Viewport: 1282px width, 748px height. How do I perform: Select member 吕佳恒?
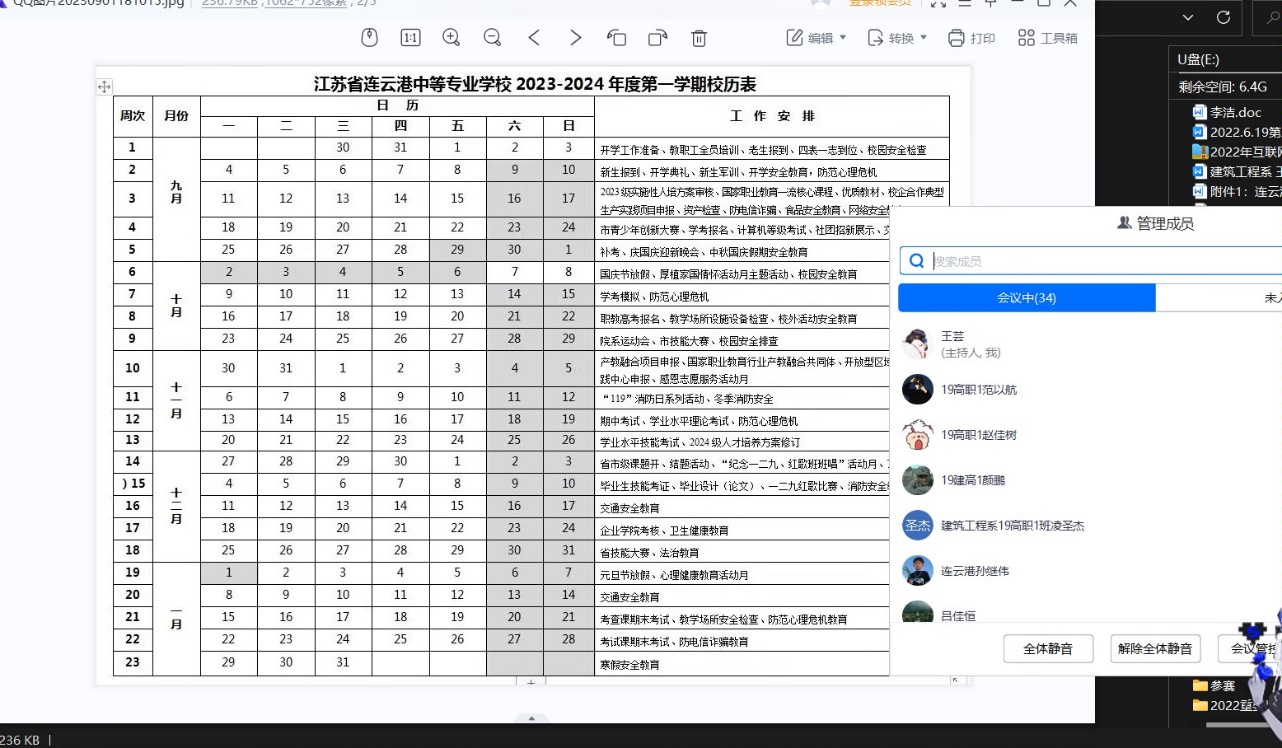tap(1090, 612)
